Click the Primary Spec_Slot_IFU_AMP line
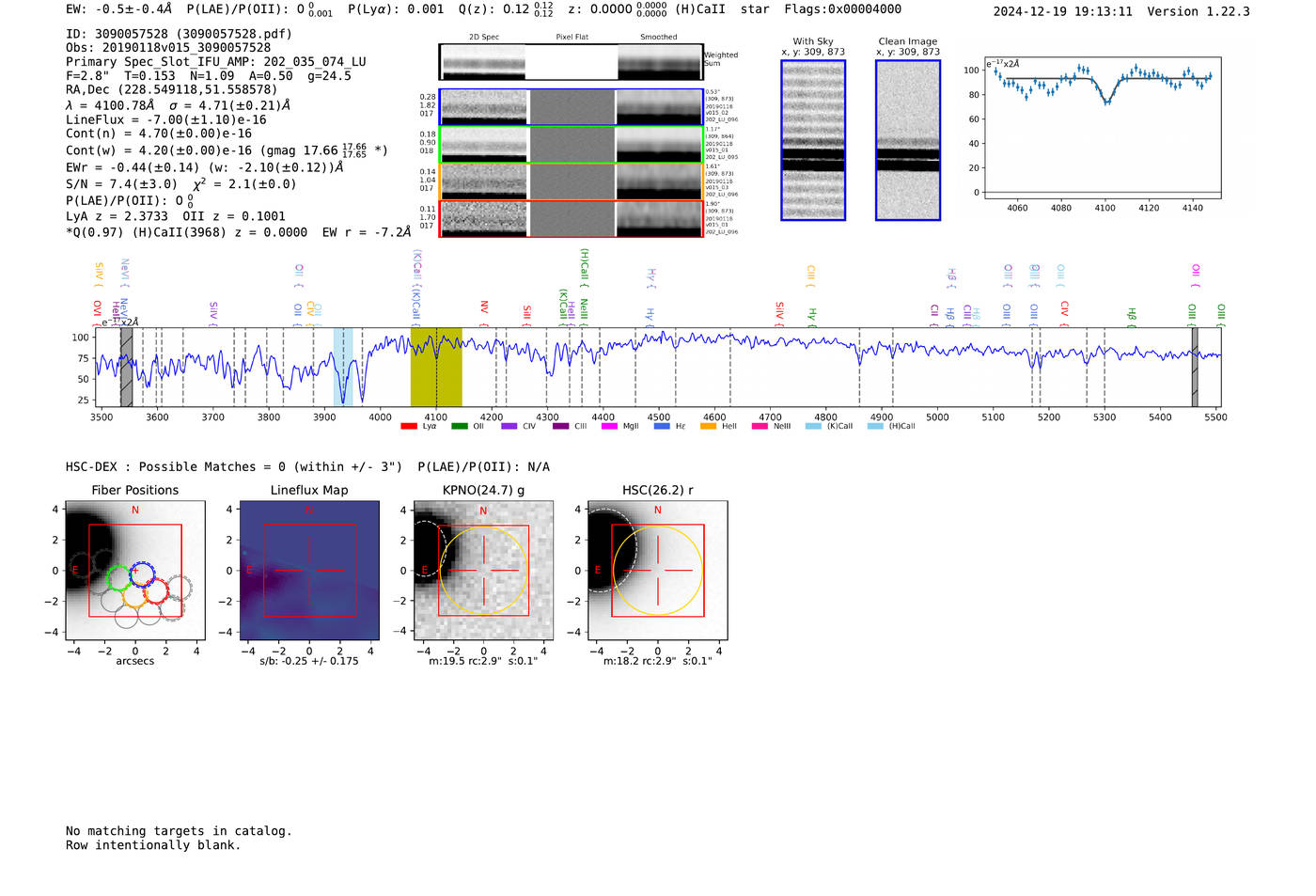1316x896 pixels. [x=216, y=62]
